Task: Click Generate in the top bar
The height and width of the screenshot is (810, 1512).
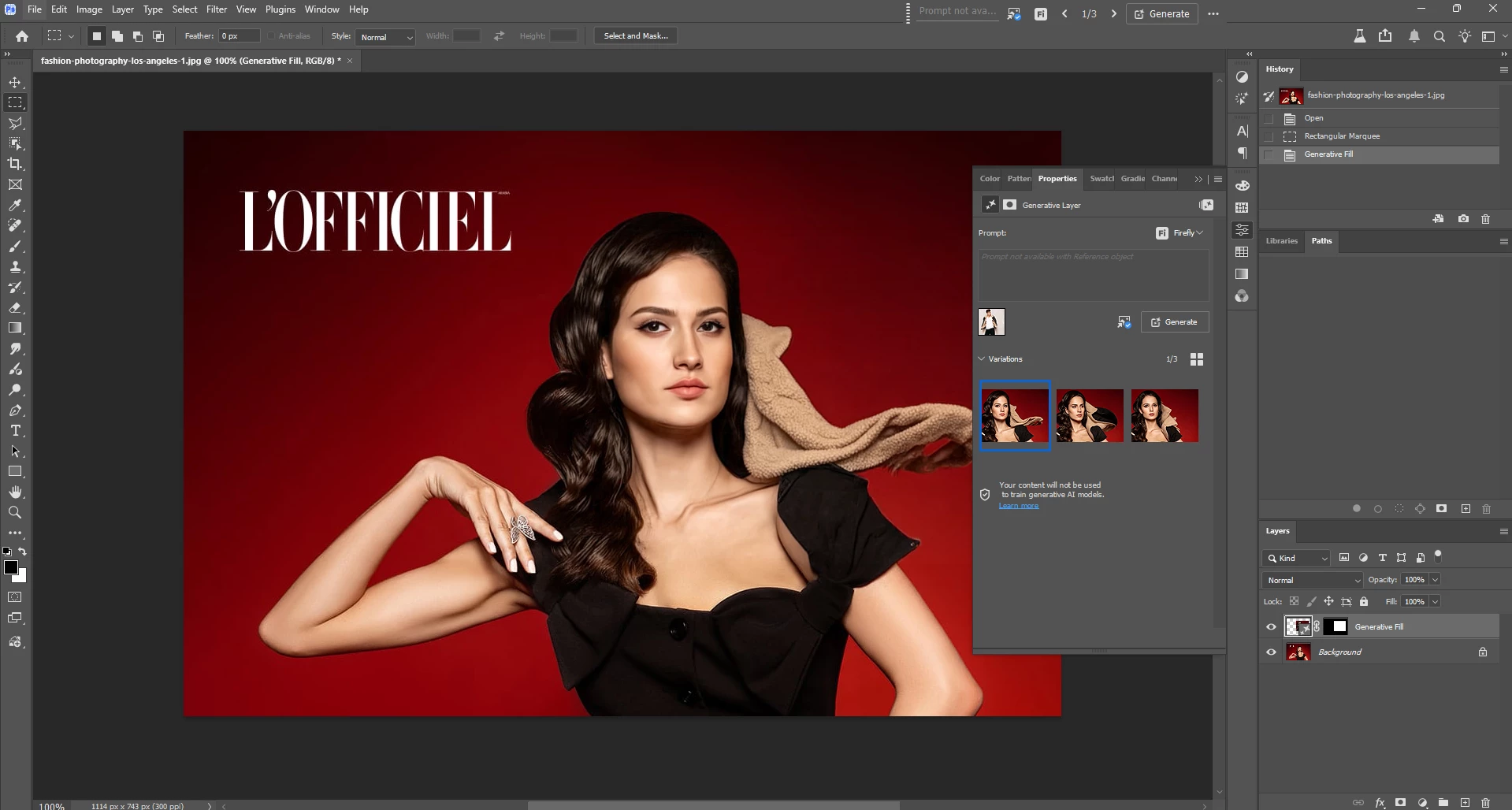Action: pos(1162,14)
